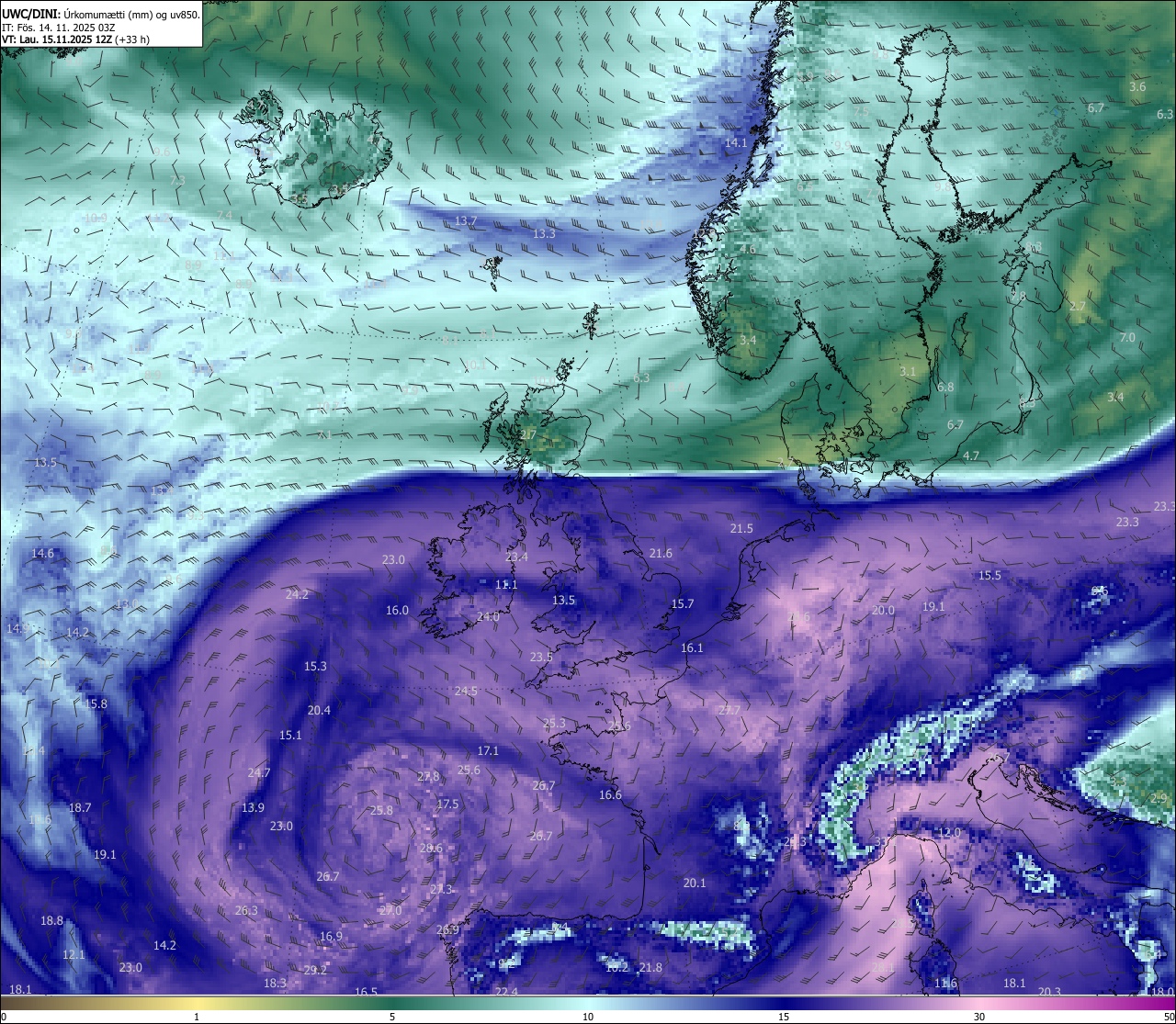The image size is (1176, 1024).
Task: Click the 17.5 value near the low centre
Action: click(x=447, y=805)
